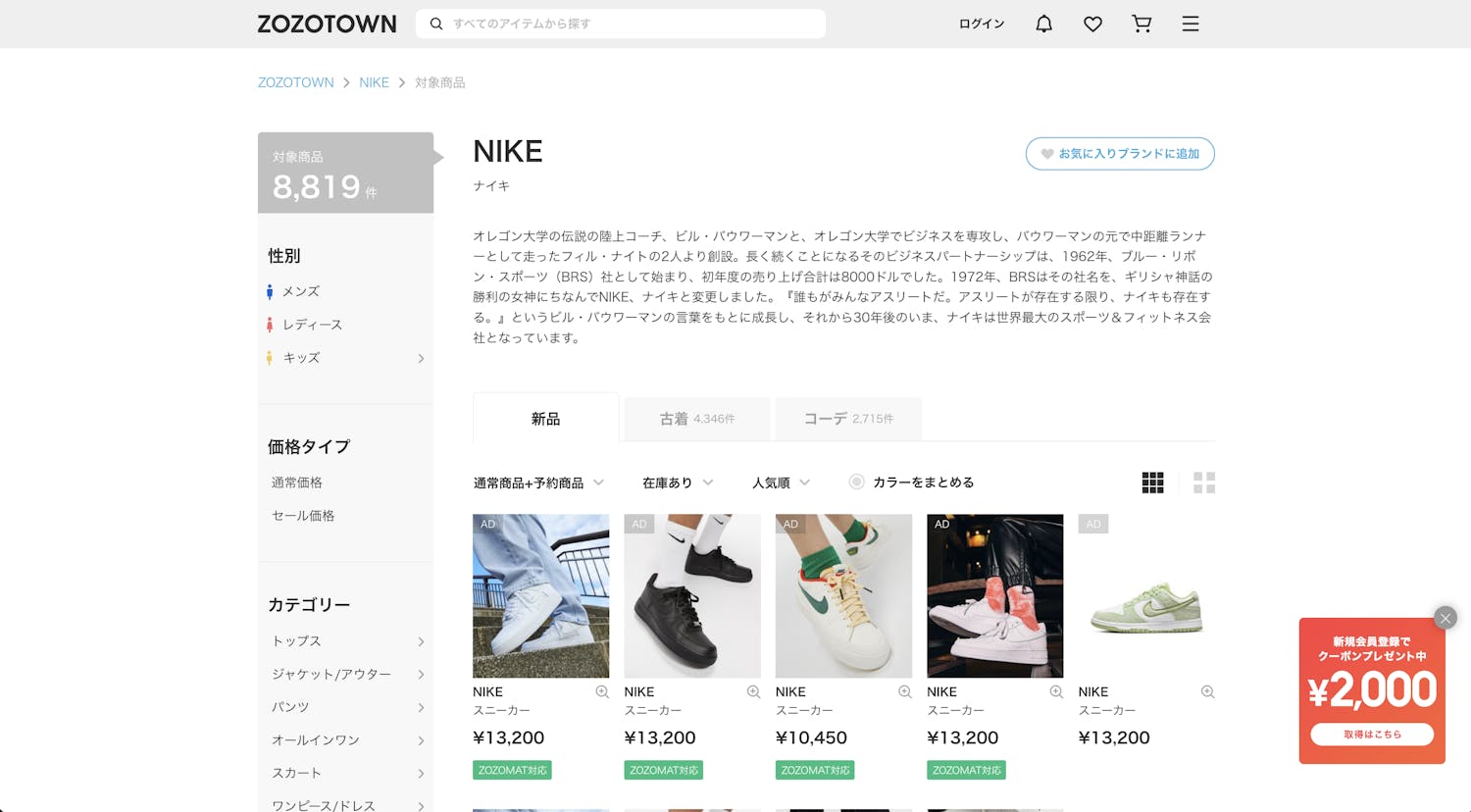Open the 人気順 sort dropdown
Viewport: 1471px width, 812px height.
pyautogui.click(x=781, y=482)
